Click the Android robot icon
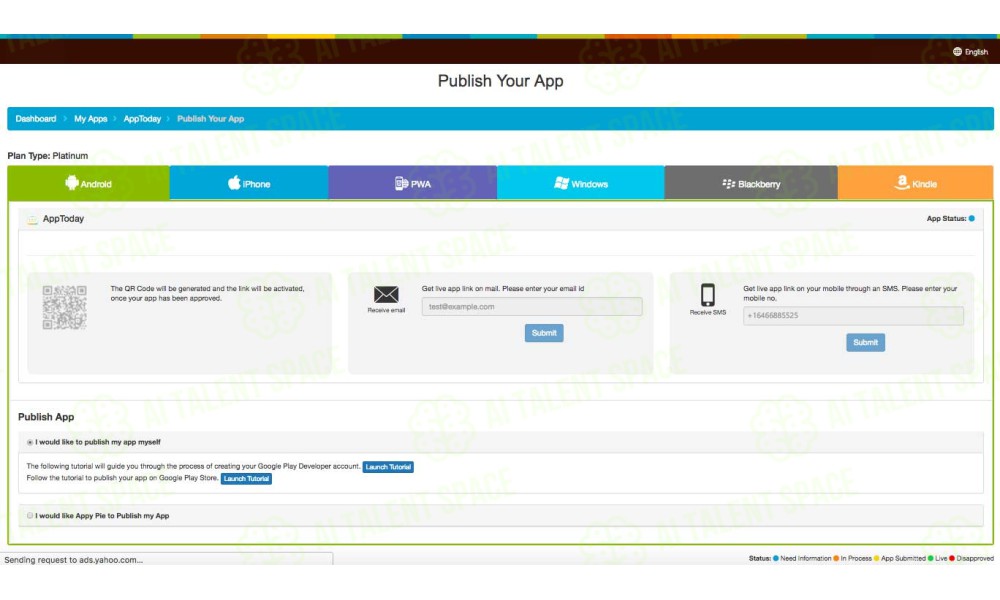Viewport: 1000px width, 600px height. tap(71, 183)
